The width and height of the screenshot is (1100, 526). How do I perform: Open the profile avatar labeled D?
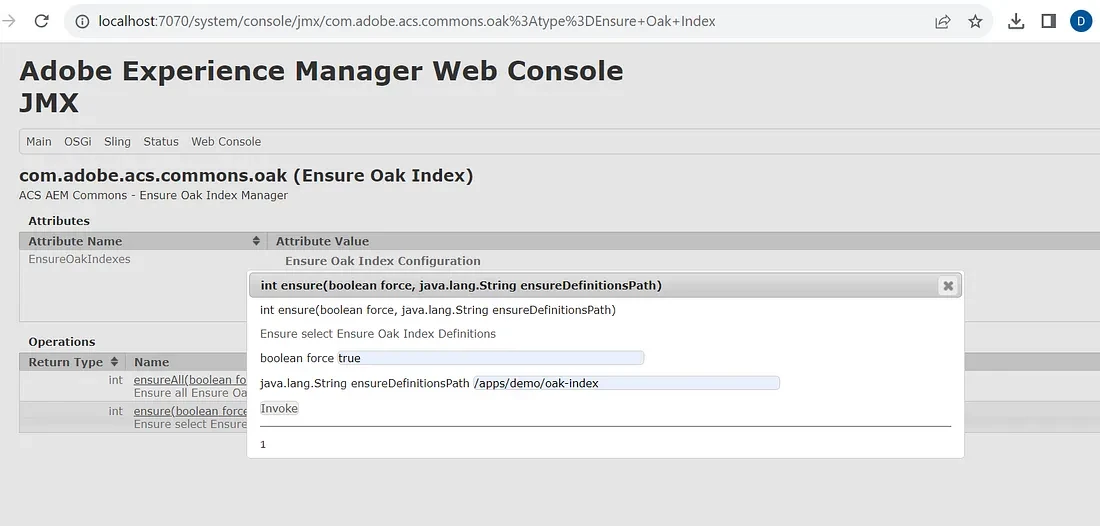point(1081,22)
